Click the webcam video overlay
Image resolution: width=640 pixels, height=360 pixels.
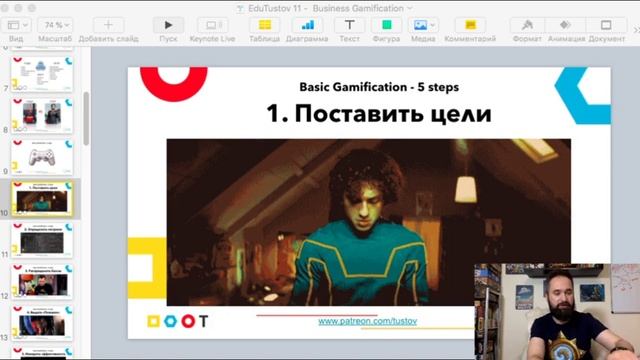click(x=557, y=311)
